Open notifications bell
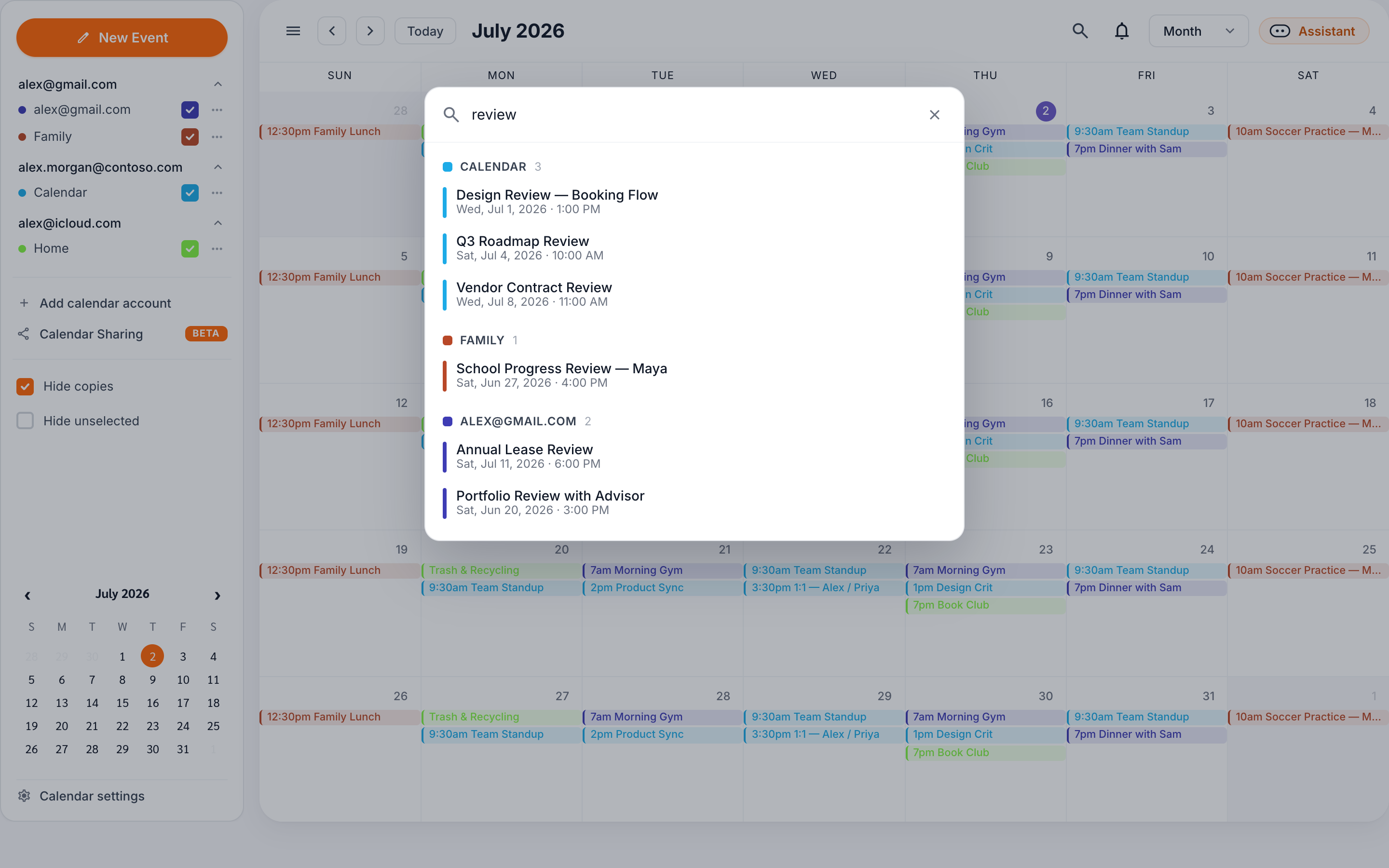1389x868 pixels. (x=1121, y=31)
